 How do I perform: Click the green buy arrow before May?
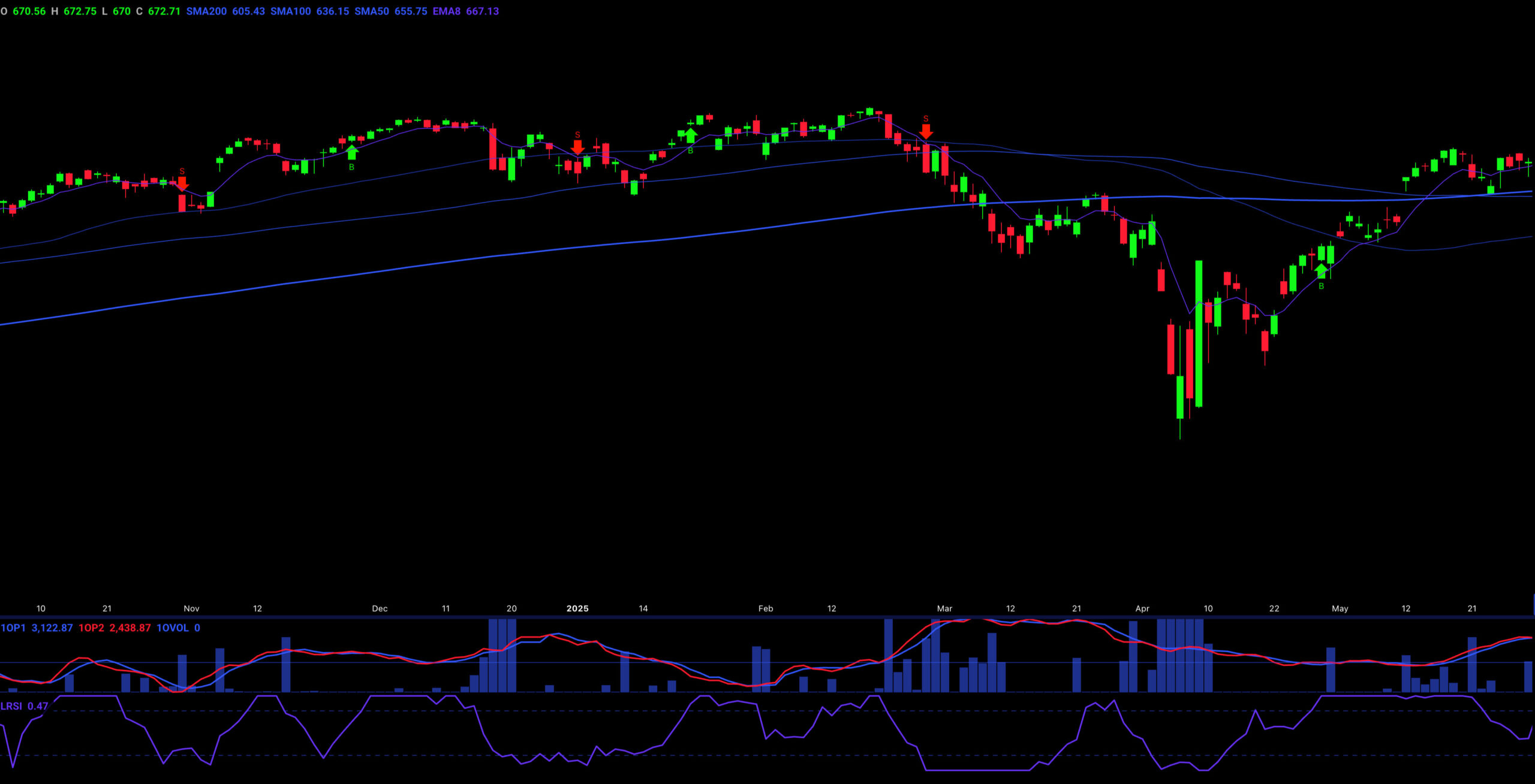(x=1321, y=271)
